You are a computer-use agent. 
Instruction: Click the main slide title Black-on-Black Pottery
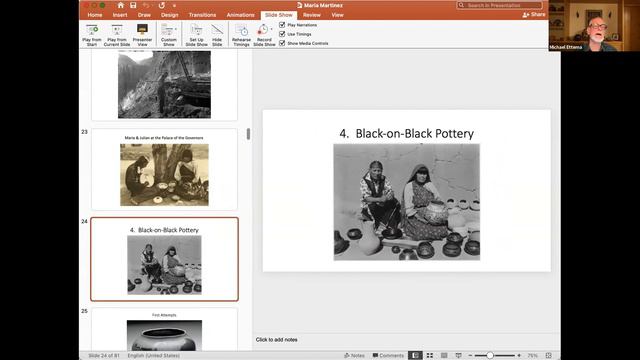[407, 133]
